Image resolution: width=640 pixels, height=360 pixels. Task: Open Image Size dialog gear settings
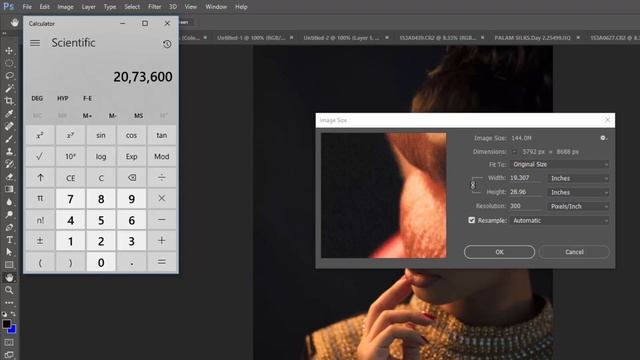(603, 138)
